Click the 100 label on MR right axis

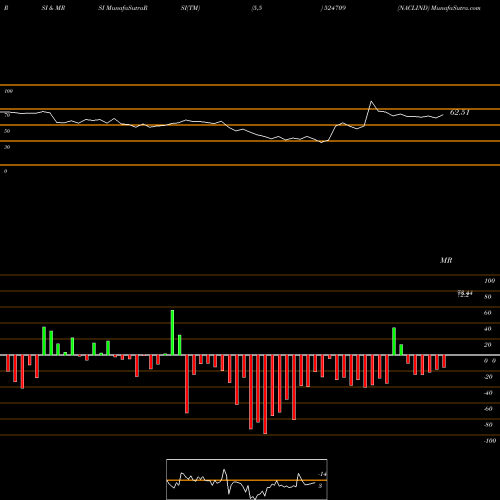489,281
